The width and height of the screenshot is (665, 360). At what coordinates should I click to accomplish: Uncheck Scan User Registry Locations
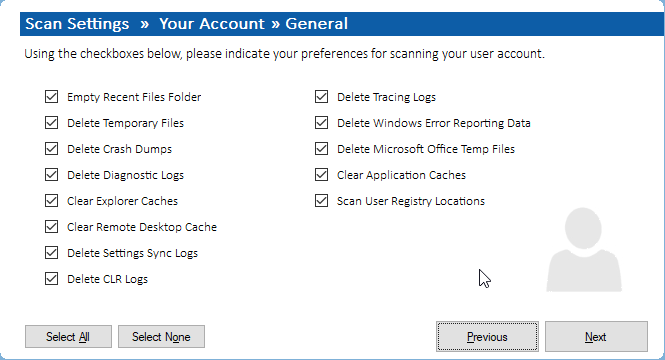click(321, 201)
